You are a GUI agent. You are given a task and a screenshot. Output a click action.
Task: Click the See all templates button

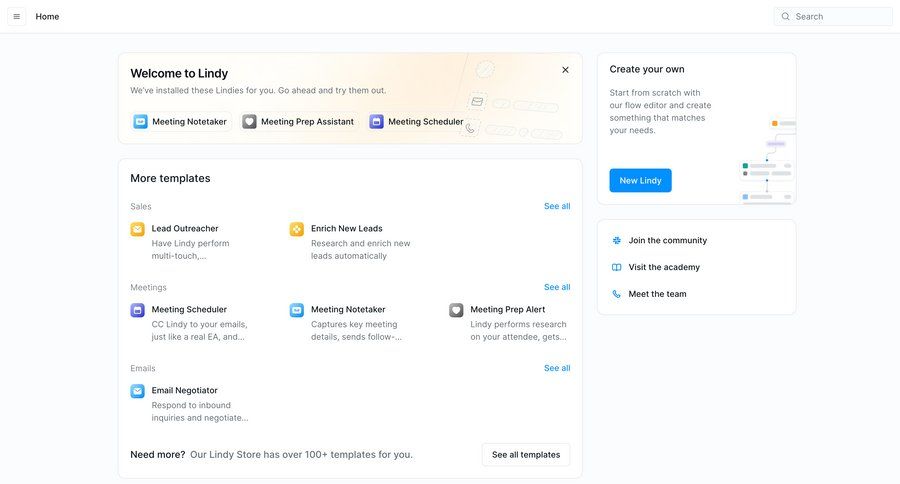(526, 455)
